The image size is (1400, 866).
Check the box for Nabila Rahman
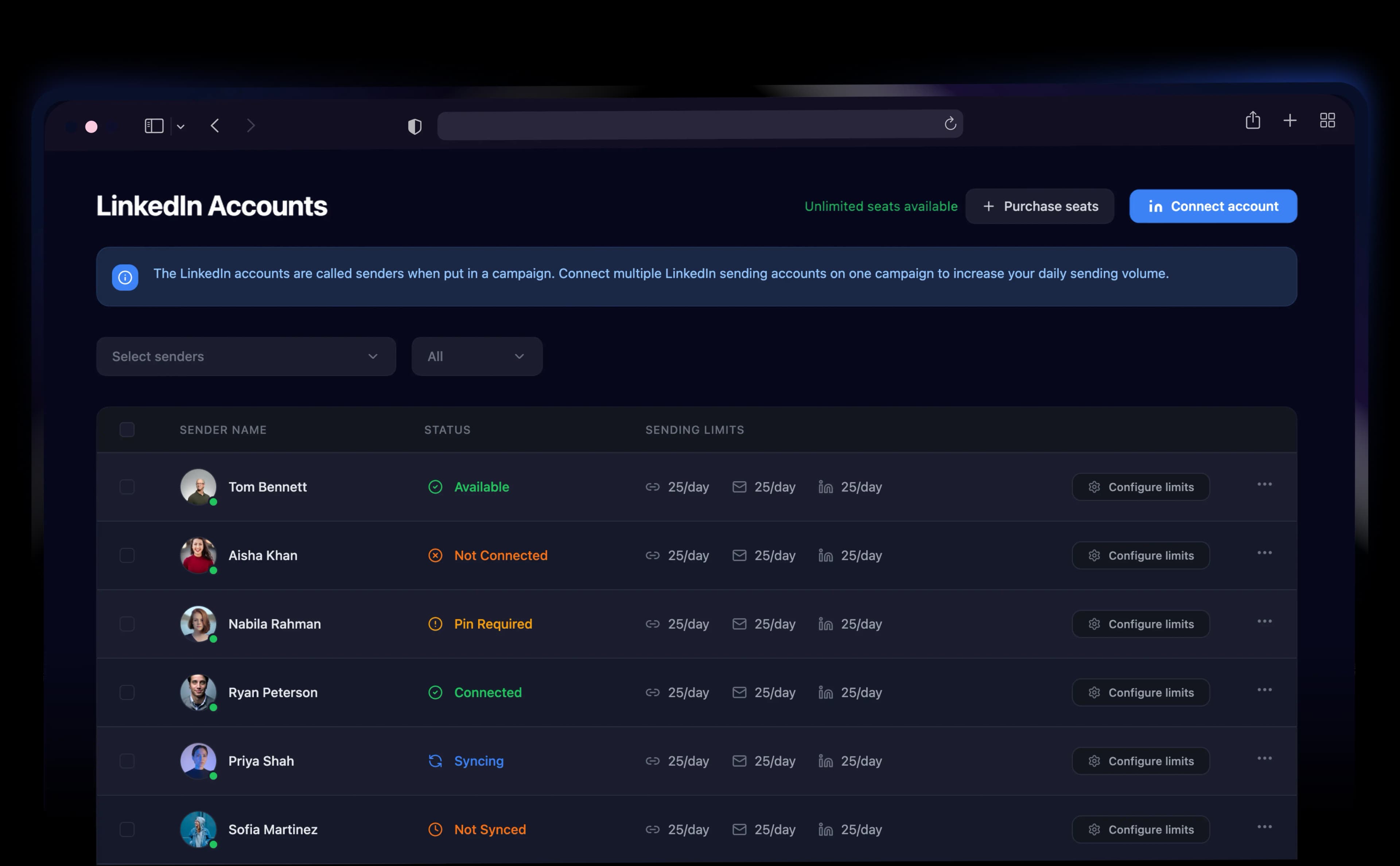pyautogui.click(x=127, y=624)
